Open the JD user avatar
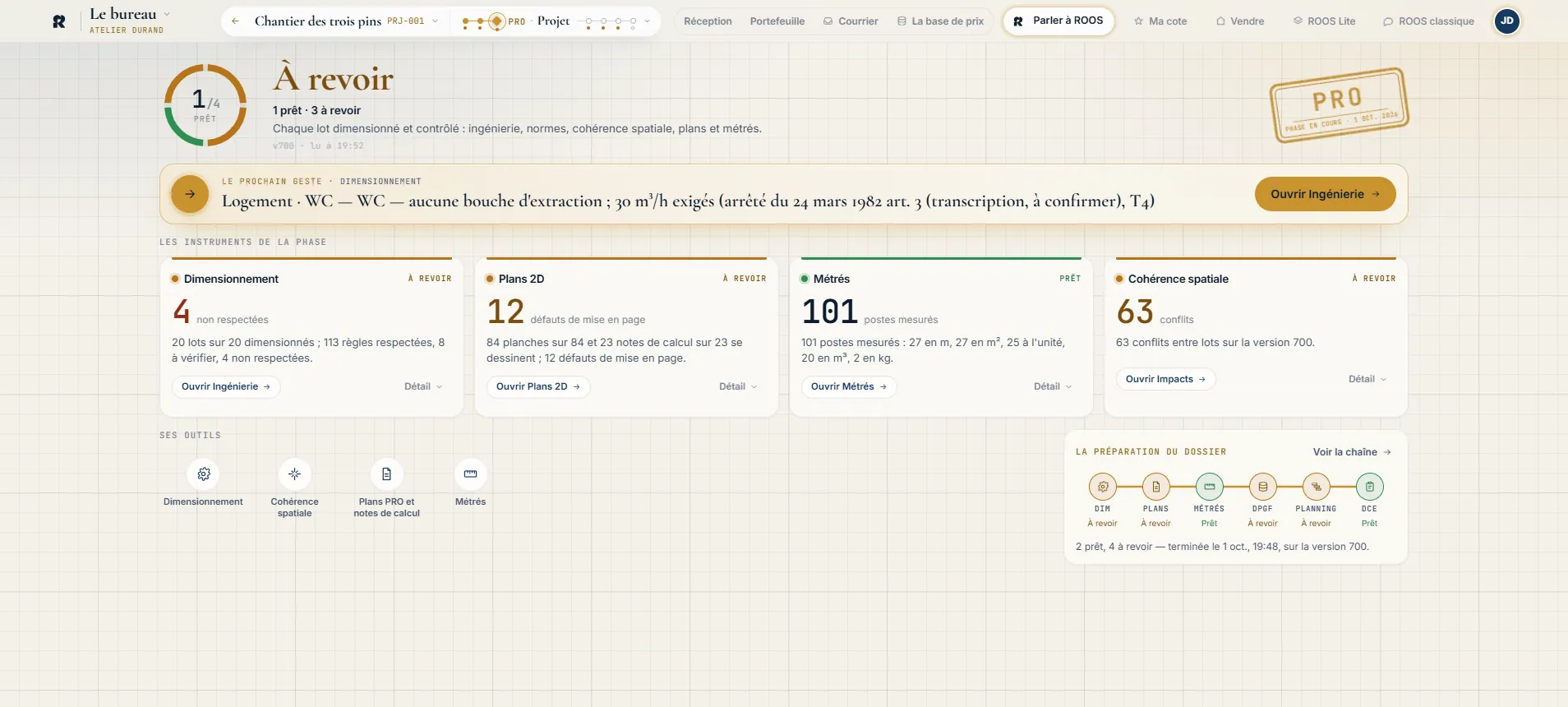 tap(1506, 21)
